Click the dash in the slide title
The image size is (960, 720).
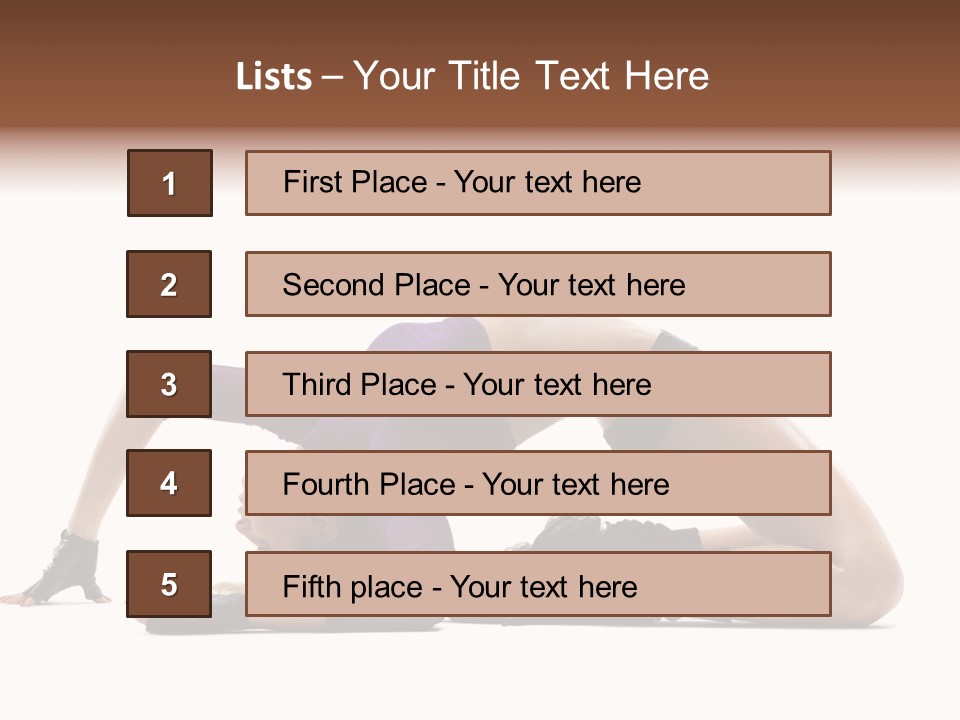(332, 78)
